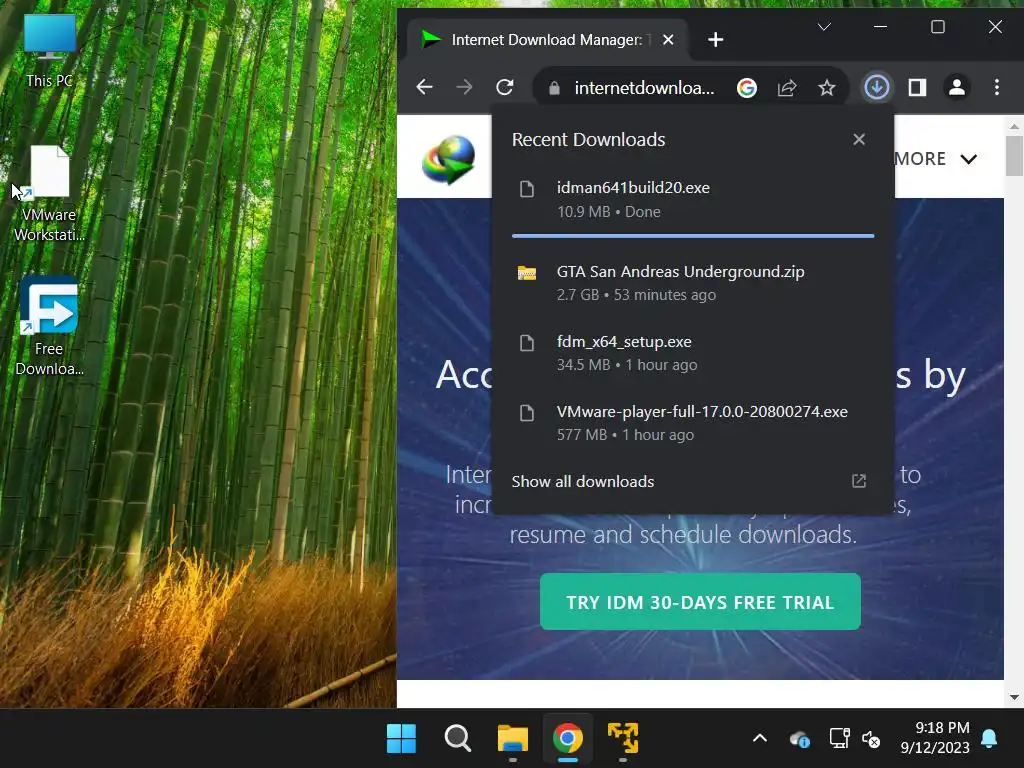The height and width of the screenshot is (768, 1024).
Task: Click Show all downloads
Action: tap(583, 481)
